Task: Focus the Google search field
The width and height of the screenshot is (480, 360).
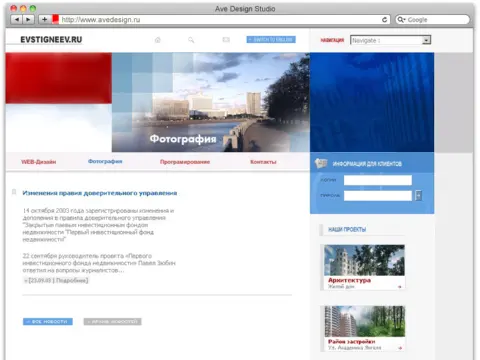Action: tap(432, 20)
